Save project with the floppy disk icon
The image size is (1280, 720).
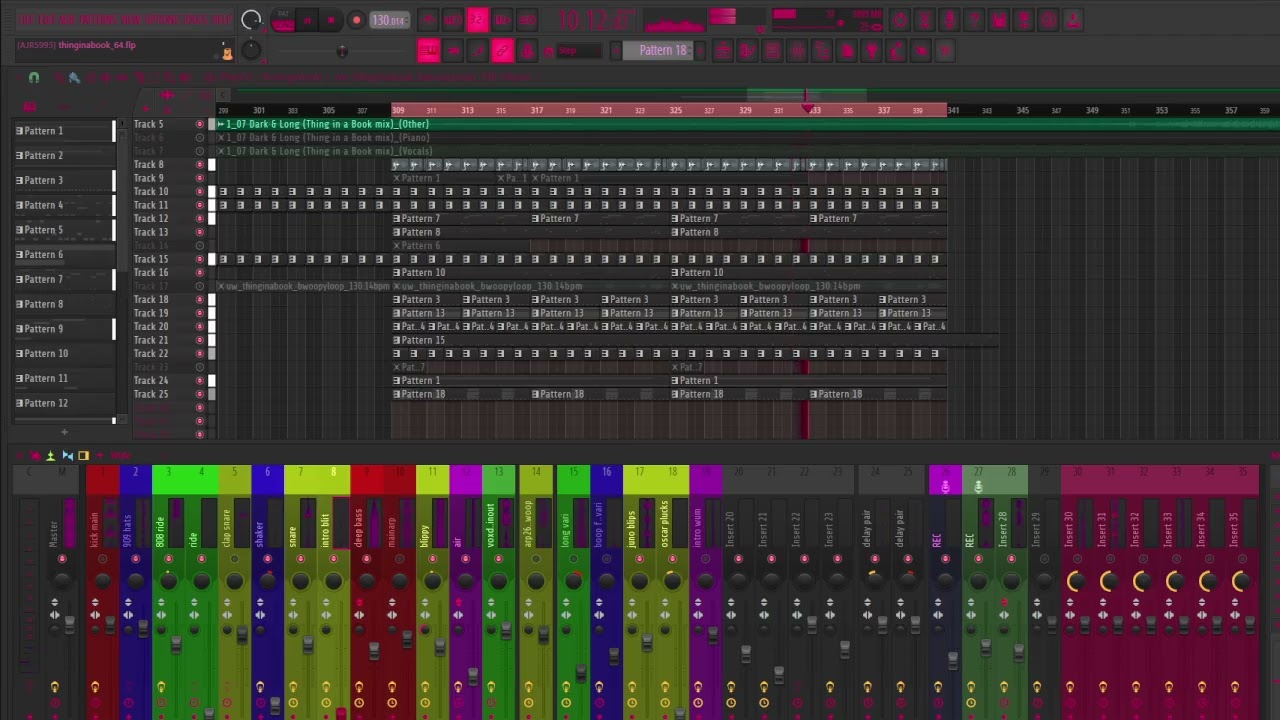tap(998, 20)
